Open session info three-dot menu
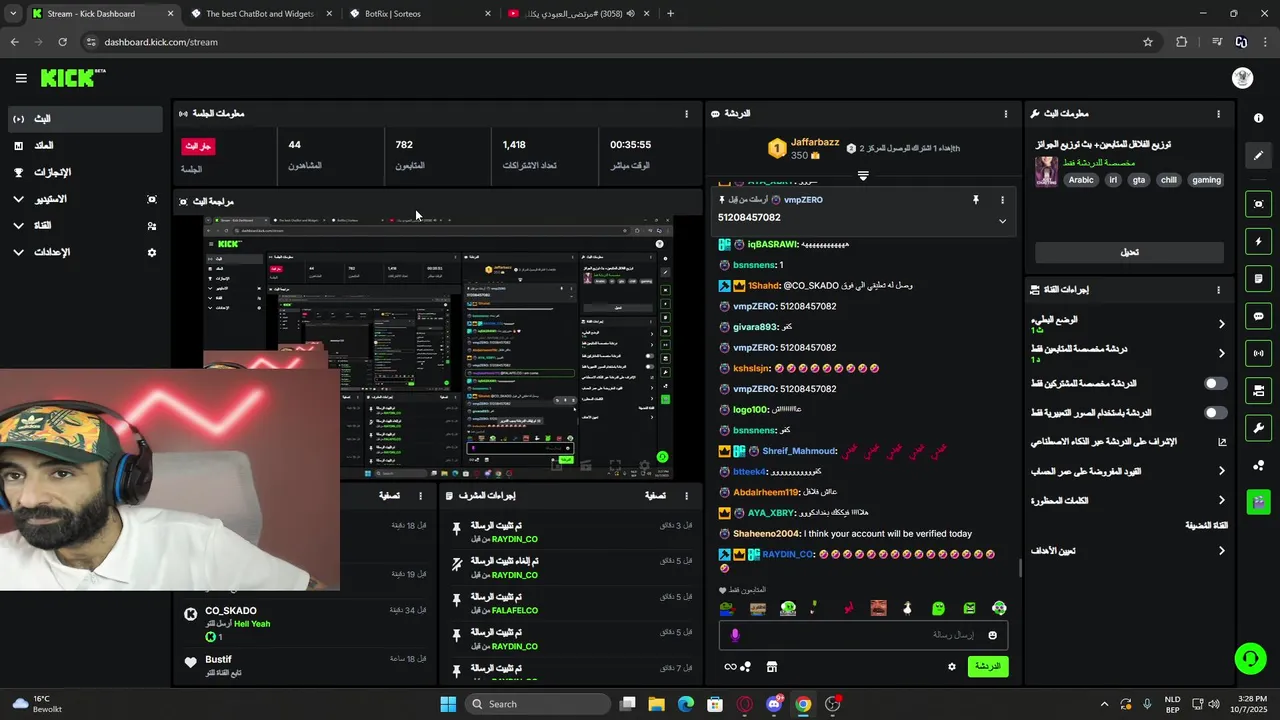Viewport: 1280px width, 720px height. coord(686,114)
